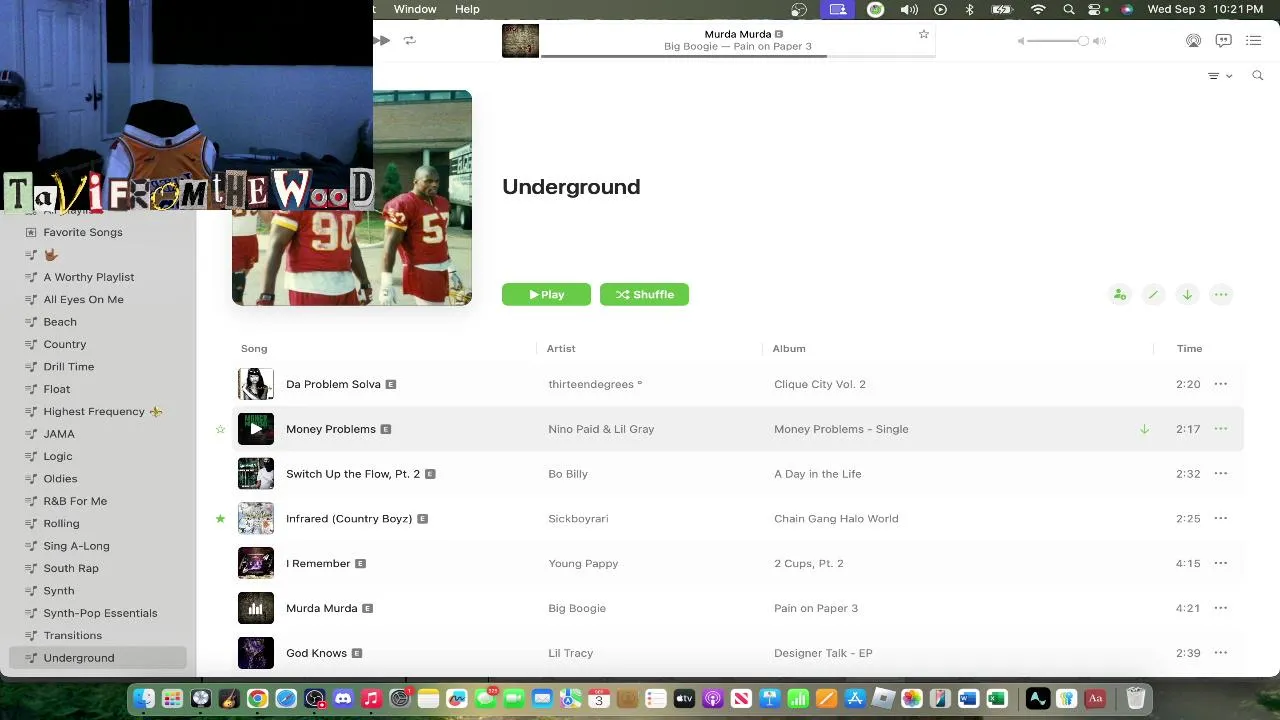Click low-volume speaker icon left of slider

pos(1021,41)
